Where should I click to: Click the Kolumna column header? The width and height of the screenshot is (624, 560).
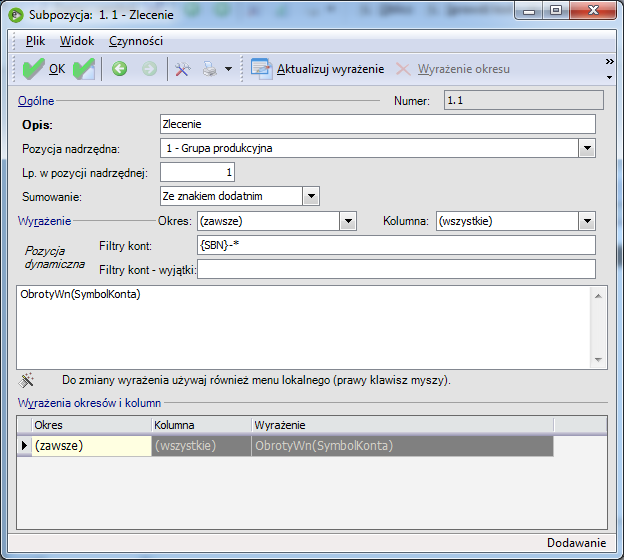[201, 425]
